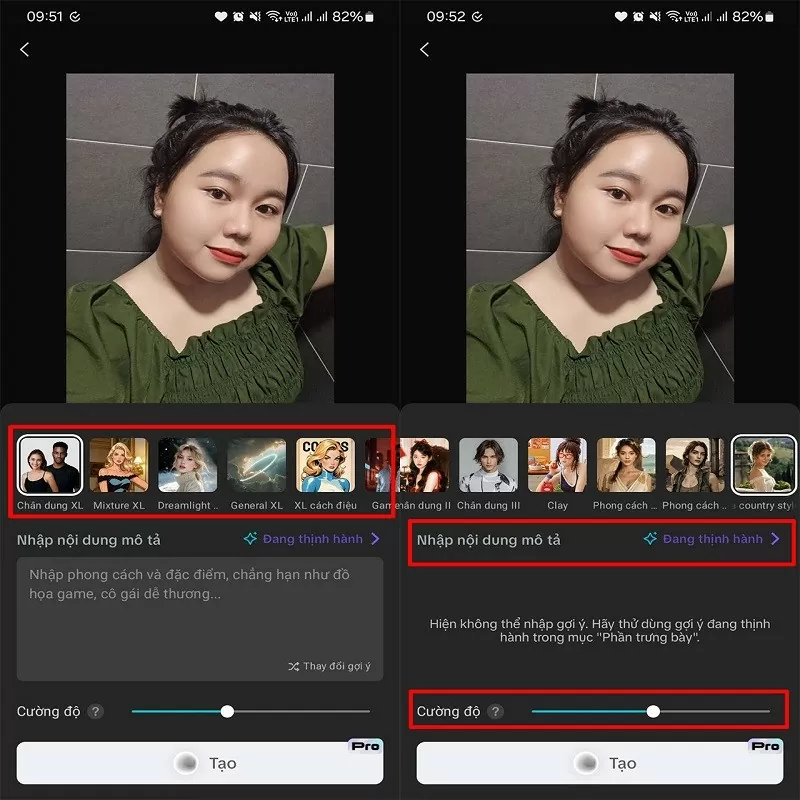Click the Cường độ help icon on left screen
The height and width of the screenshot is (800, 800).
(96, 712)
